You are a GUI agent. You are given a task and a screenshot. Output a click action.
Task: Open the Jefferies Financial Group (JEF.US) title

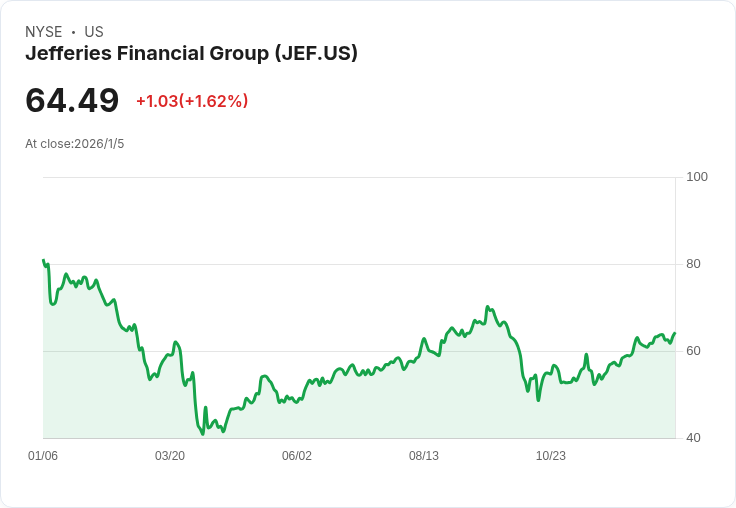tap(191, 53)
